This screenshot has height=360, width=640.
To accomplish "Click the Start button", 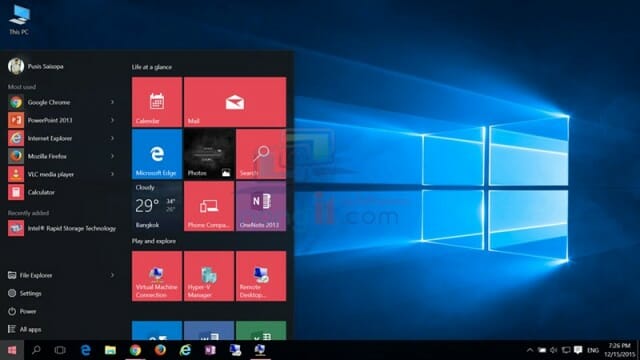I will [12, 350].
